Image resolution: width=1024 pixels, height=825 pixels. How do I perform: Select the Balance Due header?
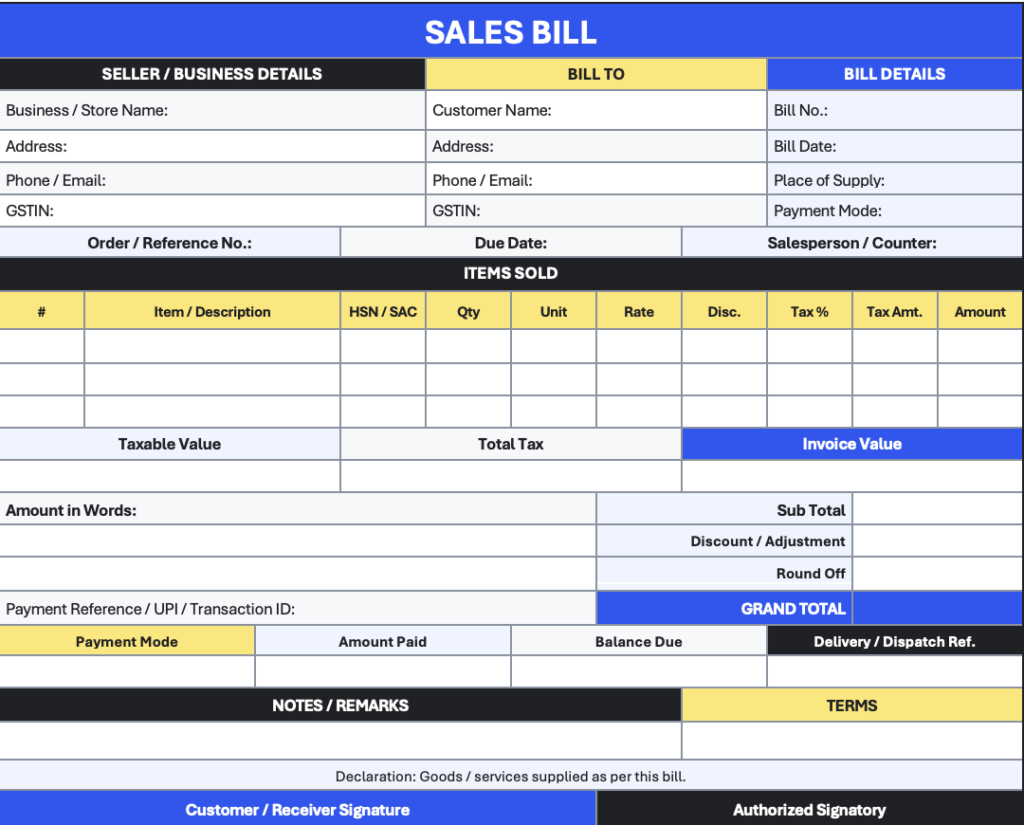coord(639,641)
